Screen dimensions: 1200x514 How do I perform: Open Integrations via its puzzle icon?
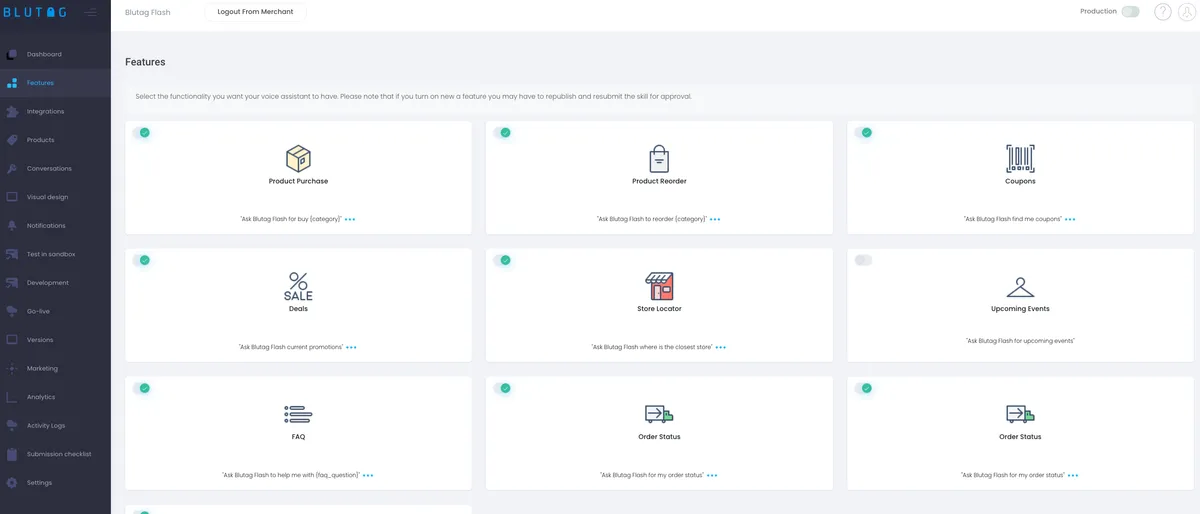[x=12, y=111]
